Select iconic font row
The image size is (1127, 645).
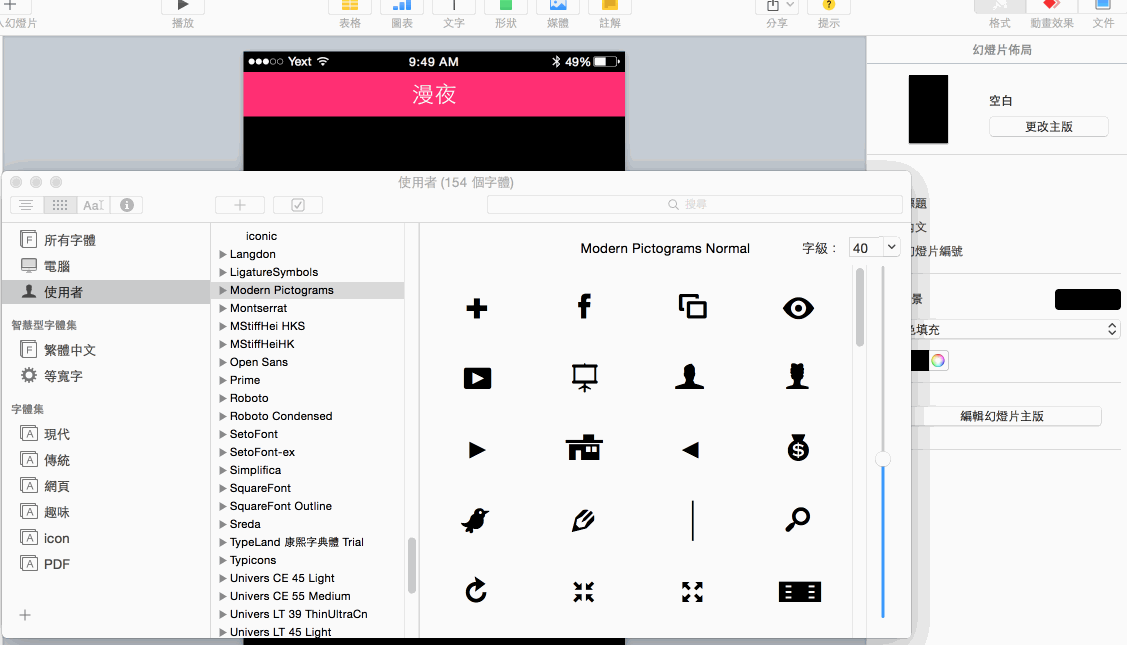[x=308, y=236]
